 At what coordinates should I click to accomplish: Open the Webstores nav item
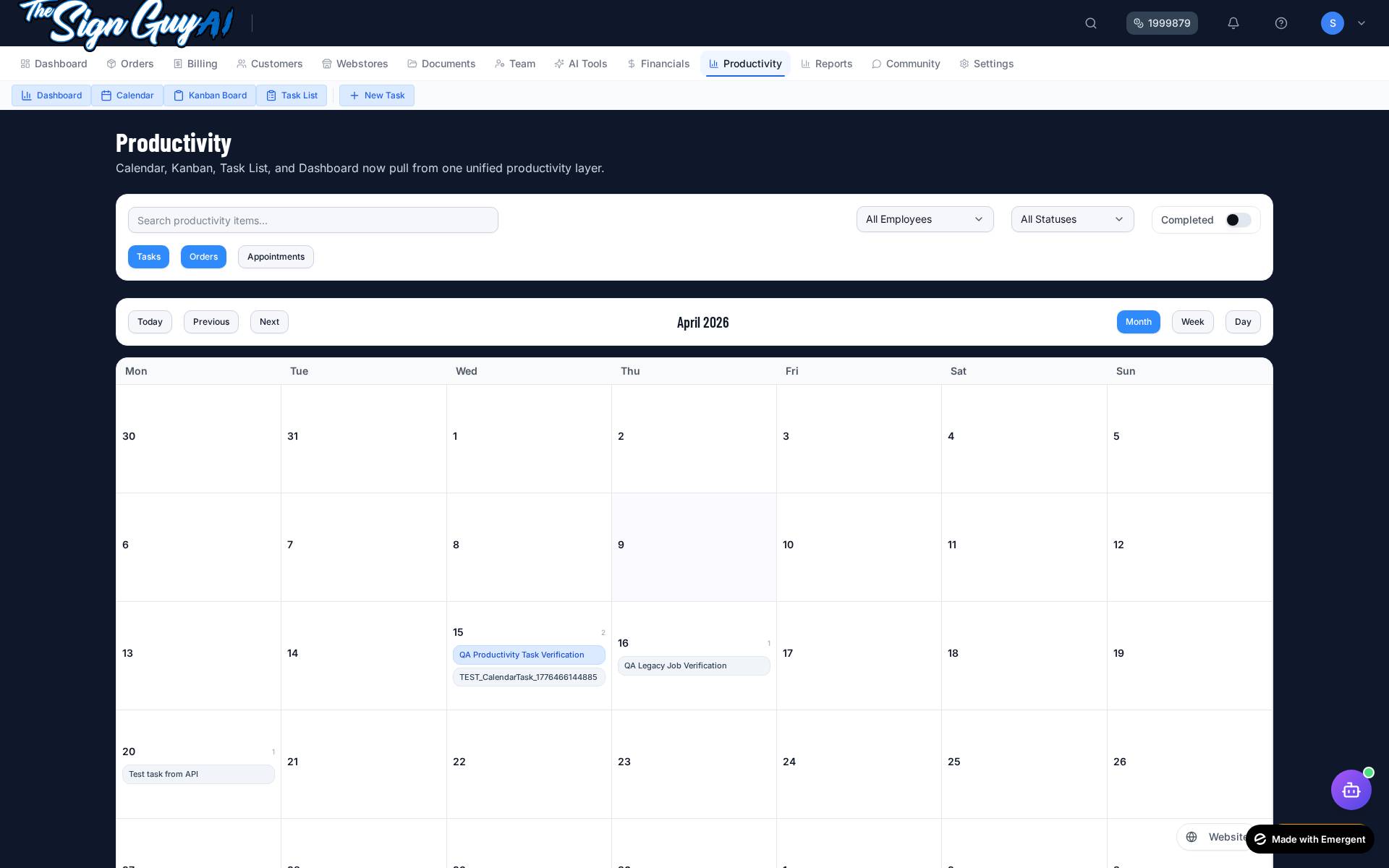click(355, 64)
